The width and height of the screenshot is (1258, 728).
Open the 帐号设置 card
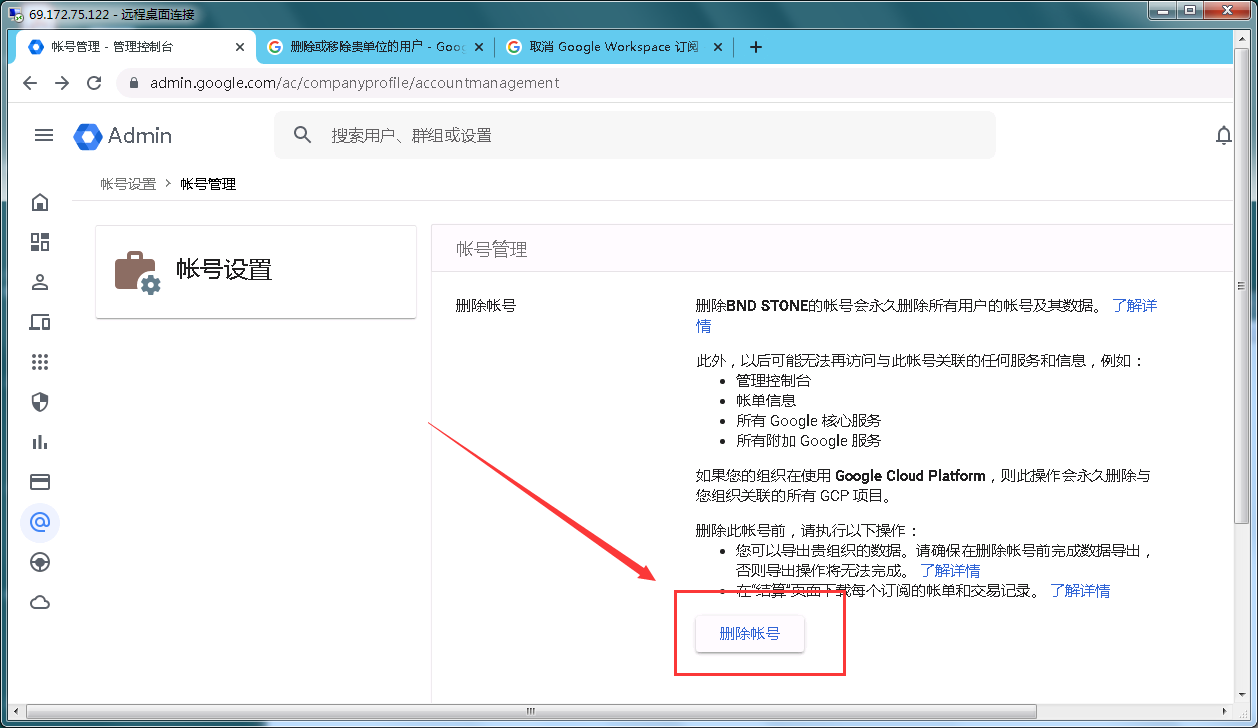256,272
